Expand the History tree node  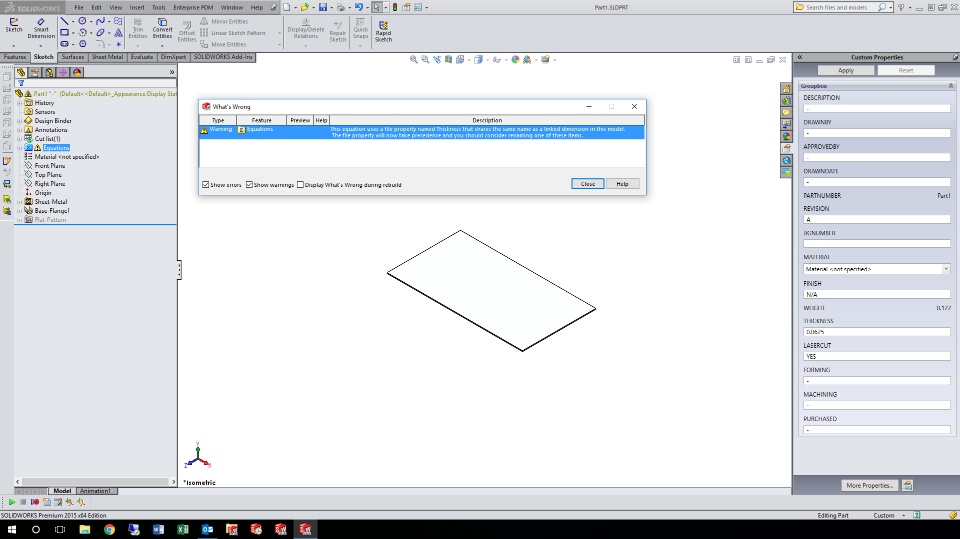click(20, 103)
